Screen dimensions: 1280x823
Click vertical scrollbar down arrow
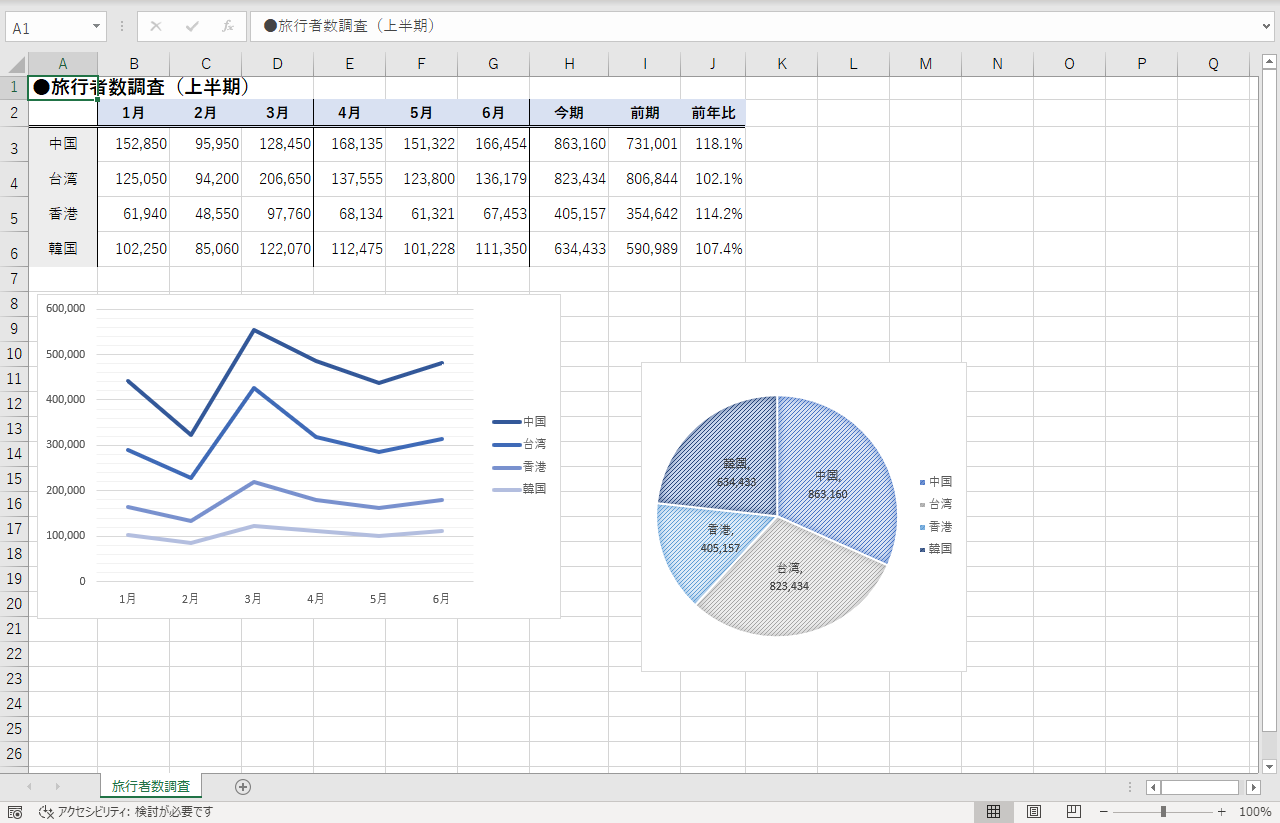[x=1270, y=766]
